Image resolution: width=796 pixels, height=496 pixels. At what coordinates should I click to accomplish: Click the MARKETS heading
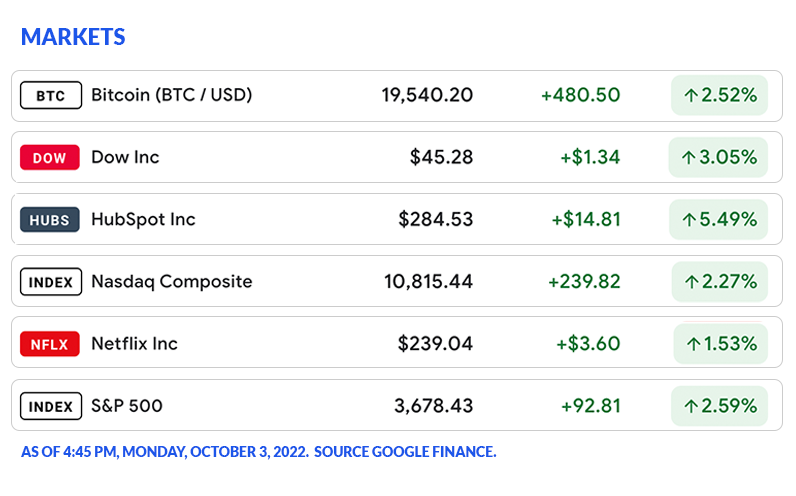(x=73, y=37)
